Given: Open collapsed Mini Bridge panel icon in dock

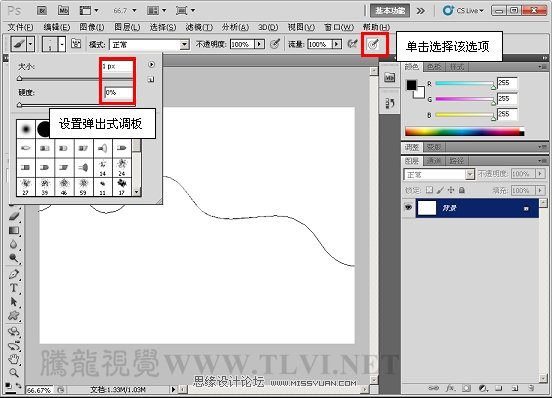Looking at the screenshot, I should (389, 77).
